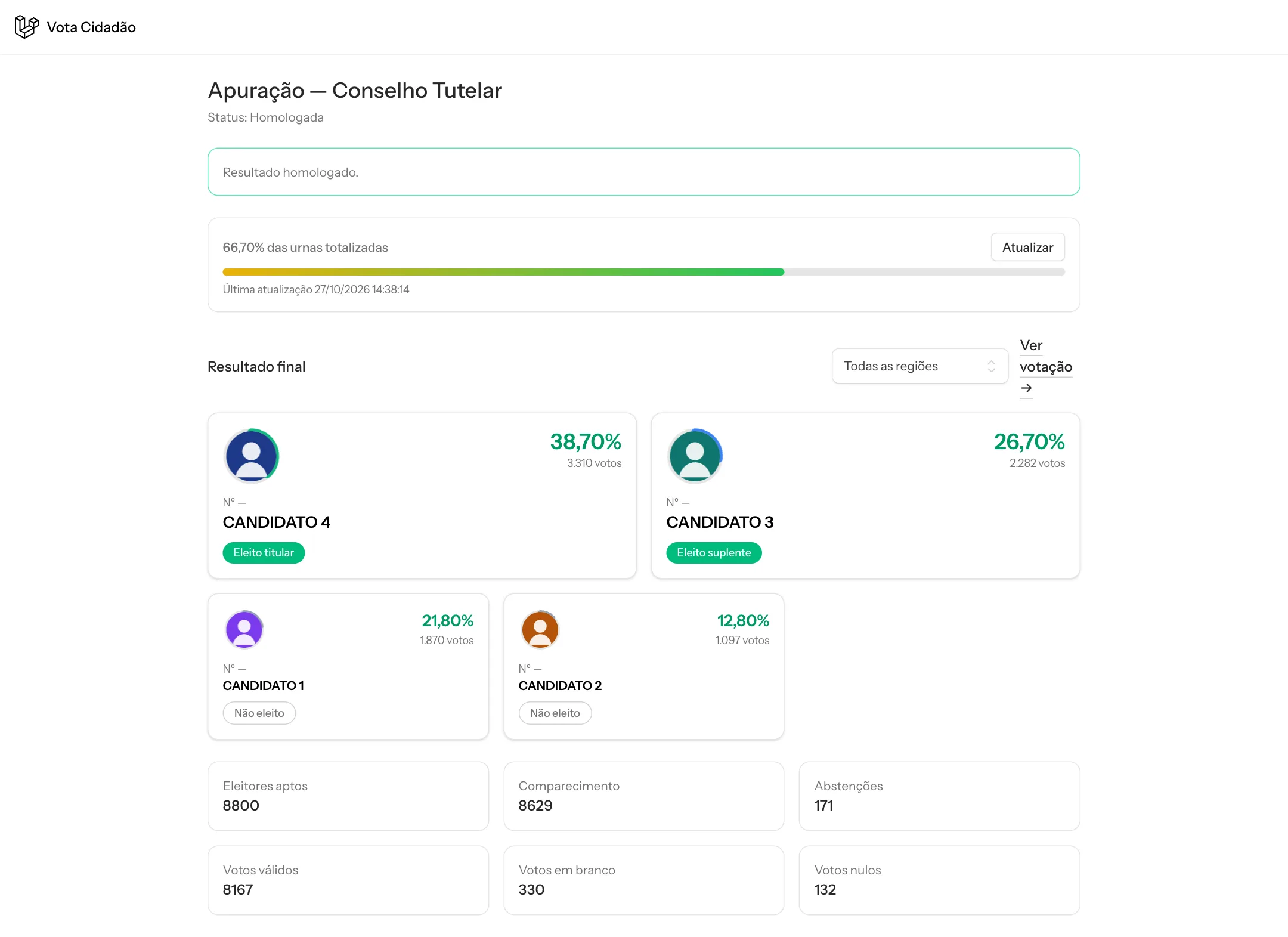Click the arrow icon after Ver votação
The width and height of the screenshot is (1288, 937).
point(1026,388)
